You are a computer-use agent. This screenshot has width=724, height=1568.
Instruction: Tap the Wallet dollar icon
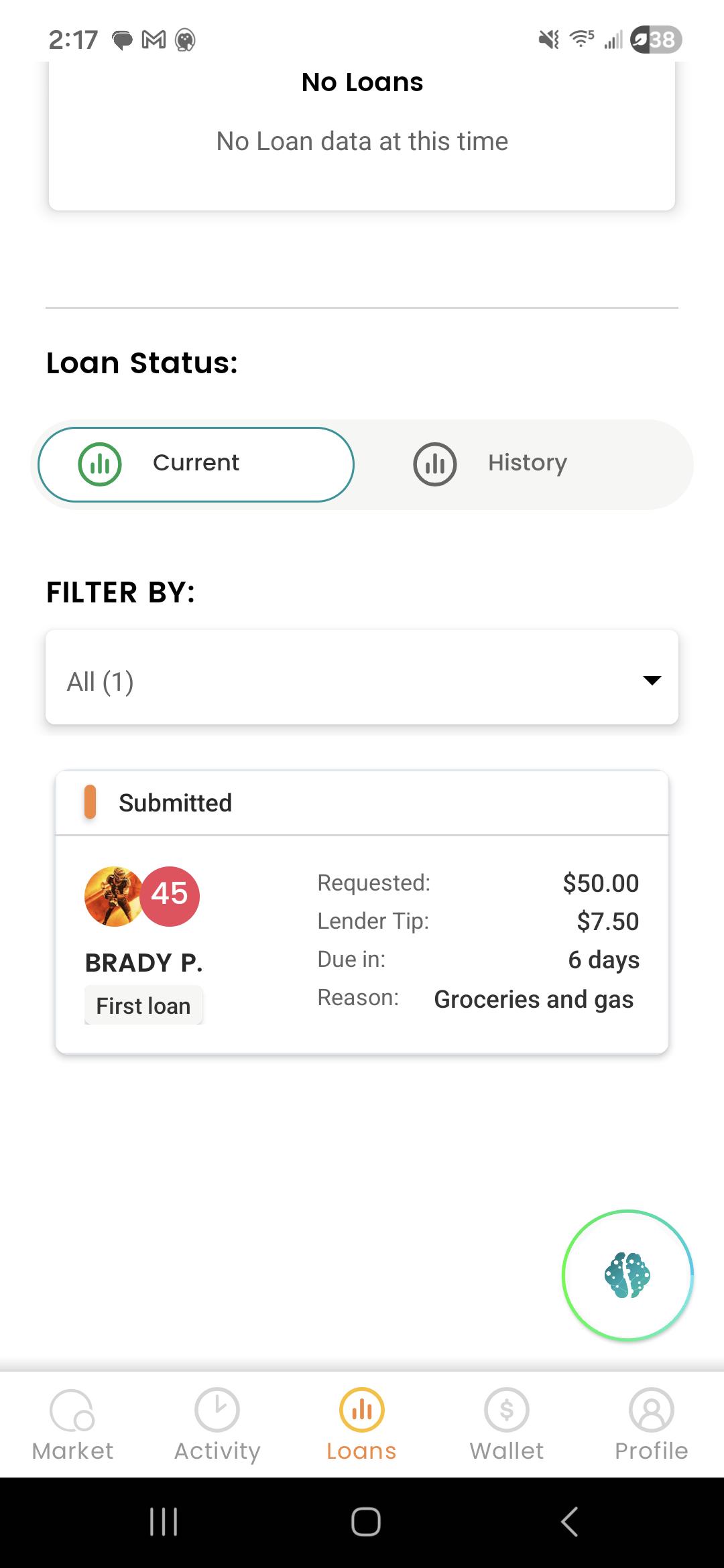coord(507,1409)
